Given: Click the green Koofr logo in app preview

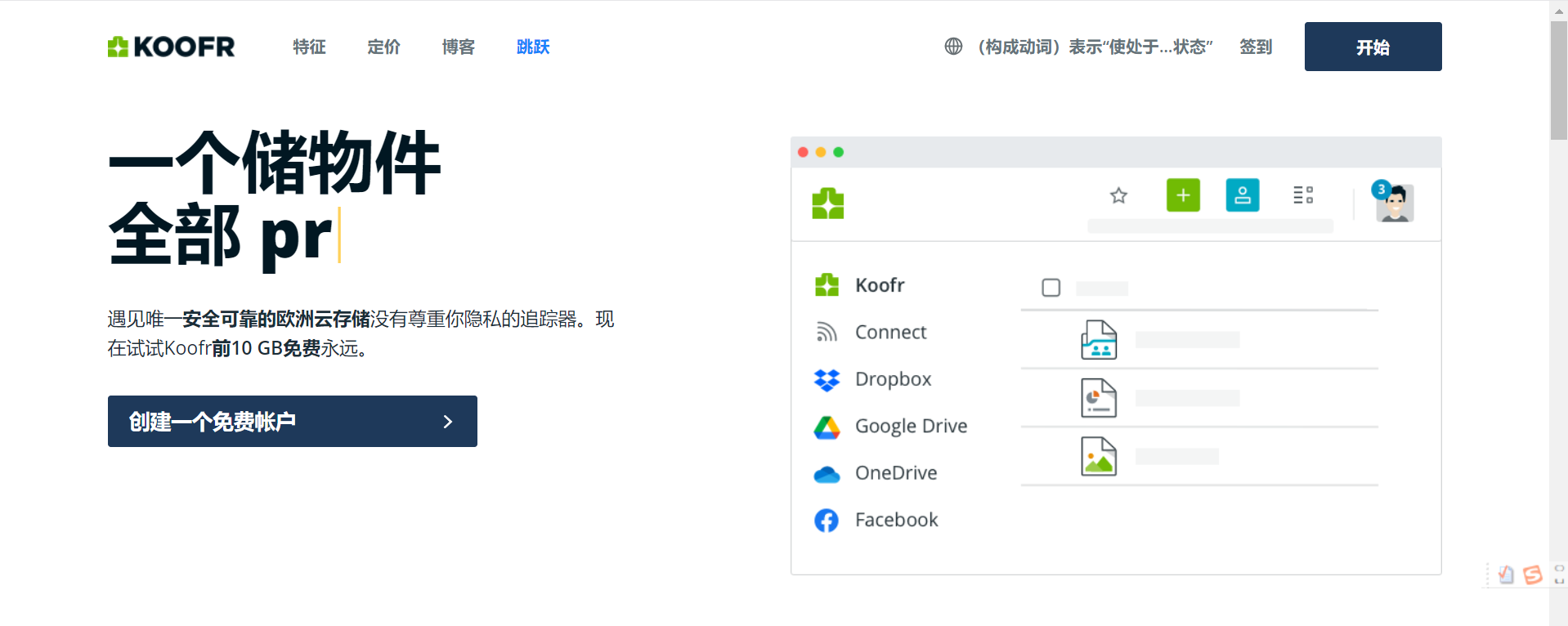Looking at the screenshot, I should click(x=827, y=203).
